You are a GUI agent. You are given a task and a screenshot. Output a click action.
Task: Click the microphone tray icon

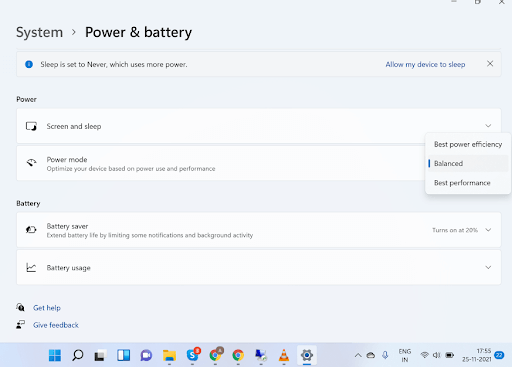[385, 355]
